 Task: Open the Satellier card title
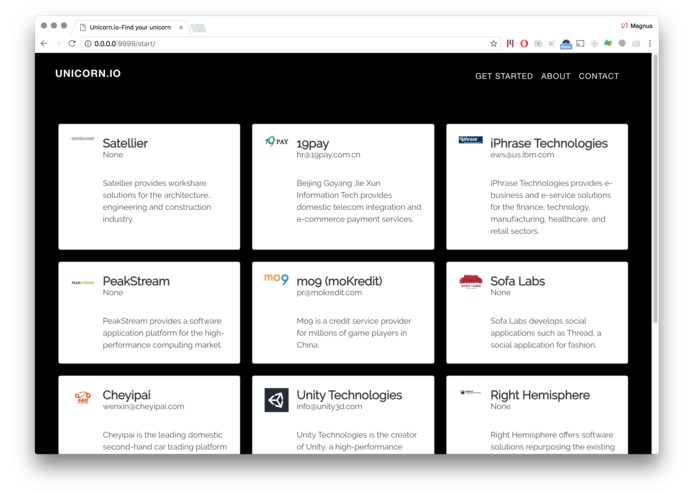125,143
